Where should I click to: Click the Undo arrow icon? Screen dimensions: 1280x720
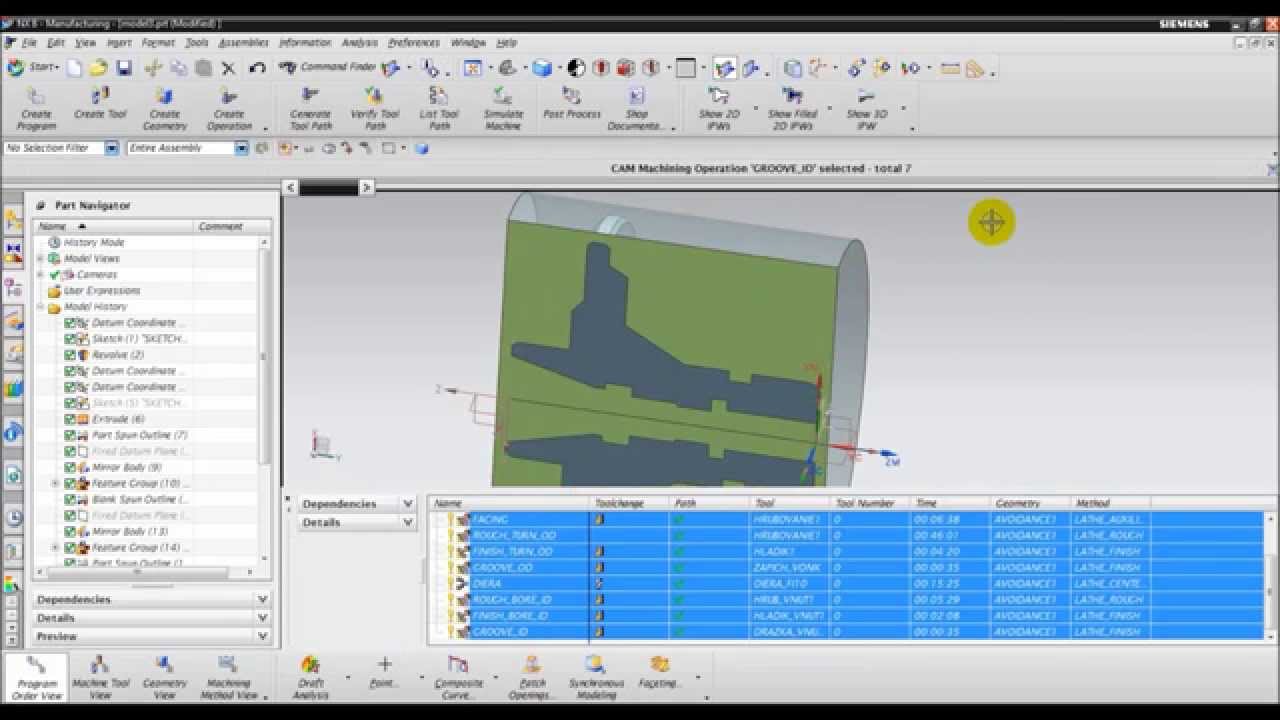(257, 68)
